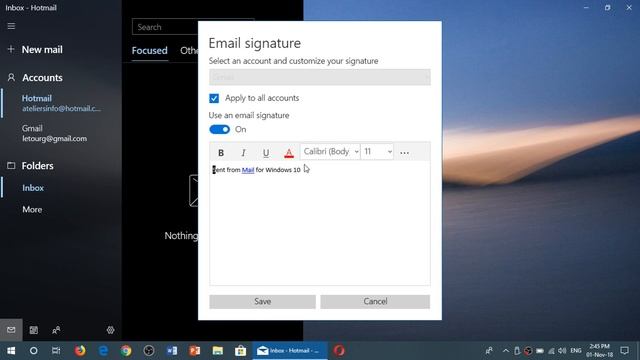
Task: Open Mail settings gear
Action: [110, 330]
